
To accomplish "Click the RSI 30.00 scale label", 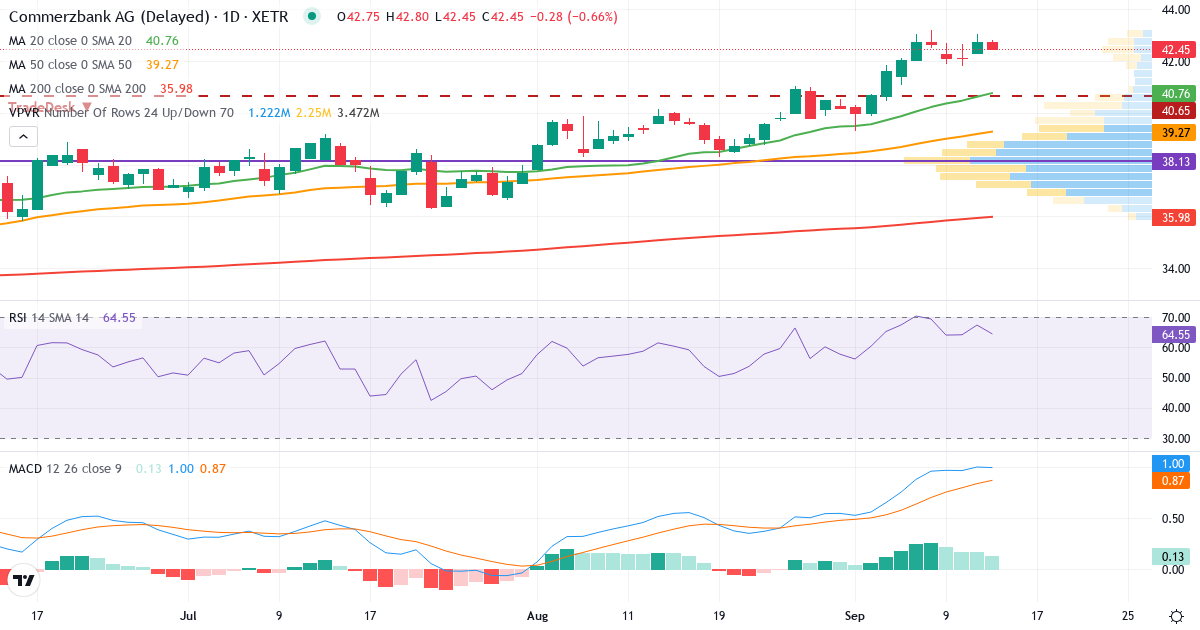I will click(1174, 438).
